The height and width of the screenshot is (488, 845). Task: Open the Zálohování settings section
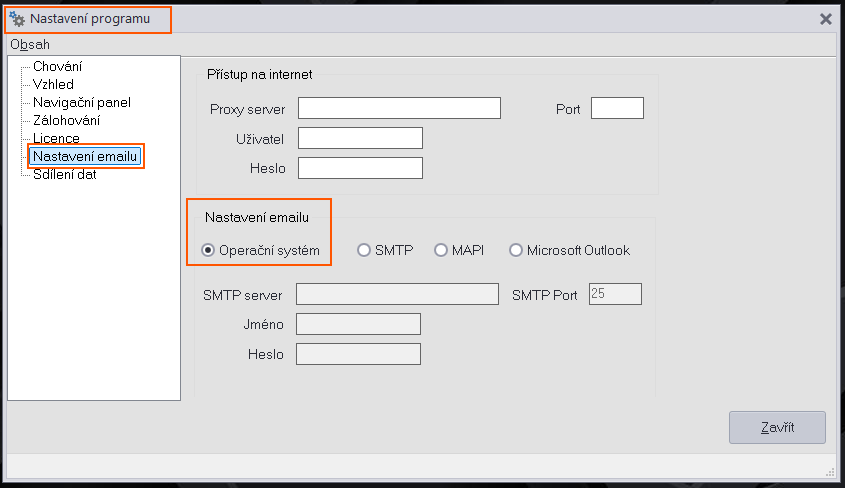pyautogui.click(x=66, y=120)
